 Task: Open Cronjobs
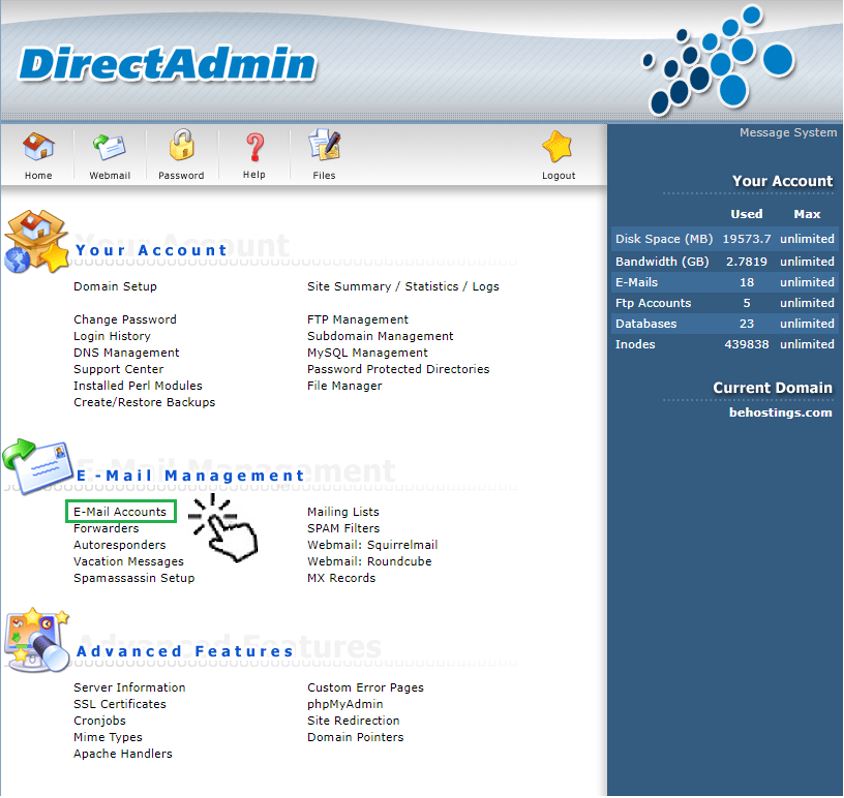[x=100, y=721]
